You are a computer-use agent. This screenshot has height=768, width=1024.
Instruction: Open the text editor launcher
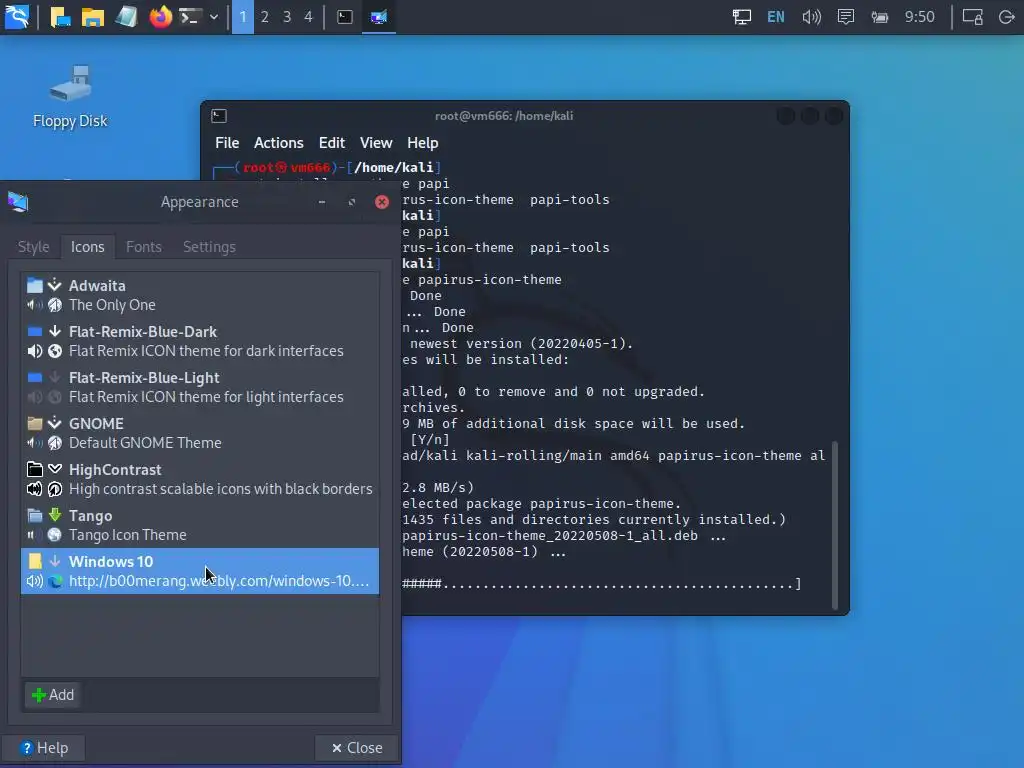coord(126,17)
